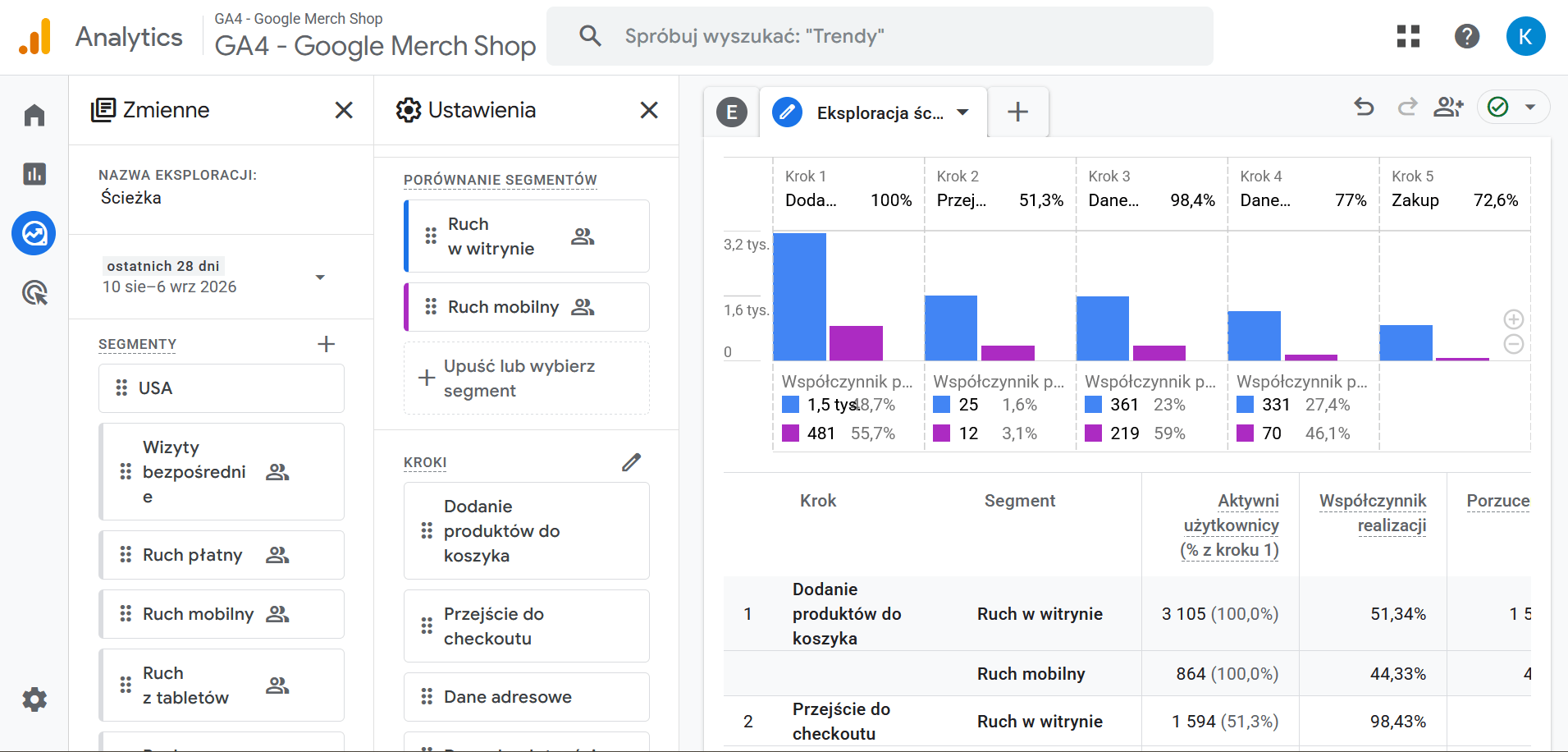1568x752 pixels.
Task: Select the Eksploracja ścieżki tab
Action: point(873,112)
